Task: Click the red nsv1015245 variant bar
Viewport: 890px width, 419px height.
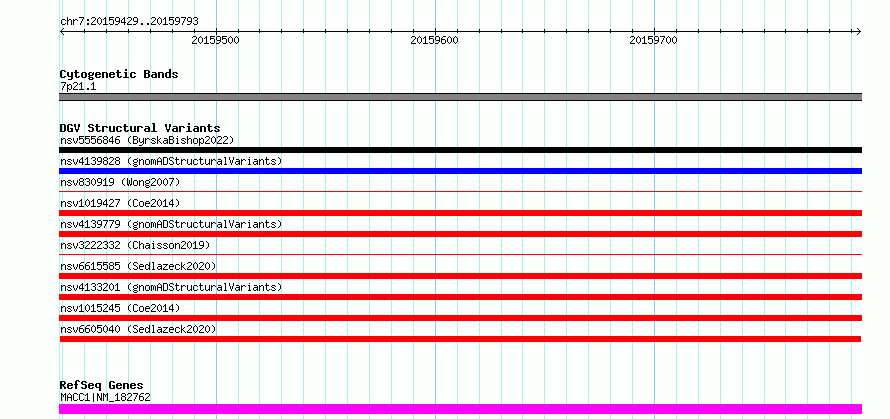Action: point(460,318)
